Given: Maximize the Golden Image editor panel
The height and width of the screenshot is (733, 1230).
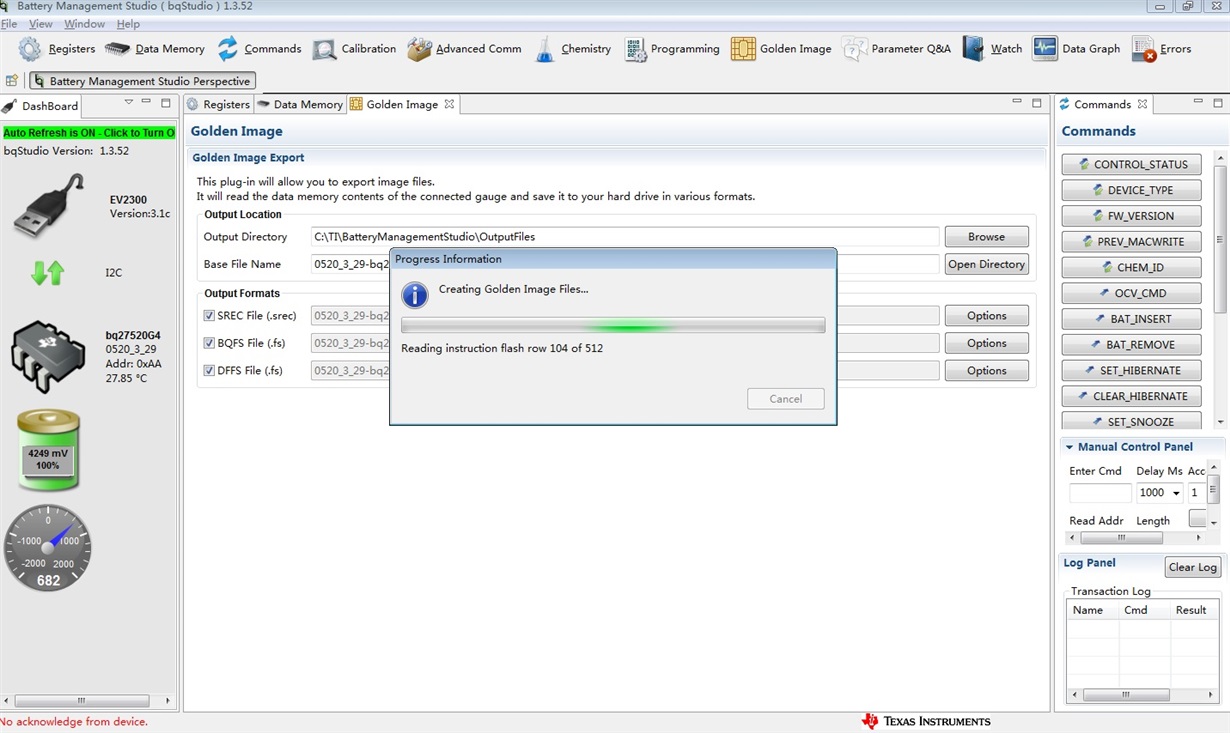Looking at the screenshot, I should (1037, 102).
